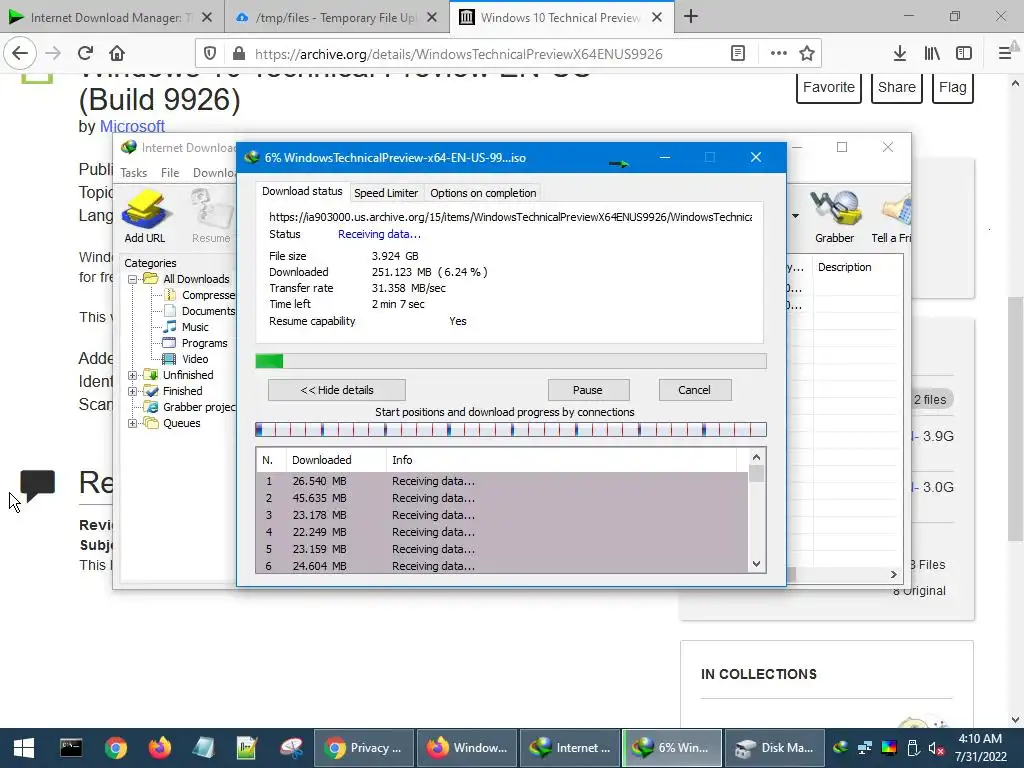Viewport: 1024px width, 768px height.
Task: Click the Hide details button
Action: pyautogui.click(x=337, y=390)
